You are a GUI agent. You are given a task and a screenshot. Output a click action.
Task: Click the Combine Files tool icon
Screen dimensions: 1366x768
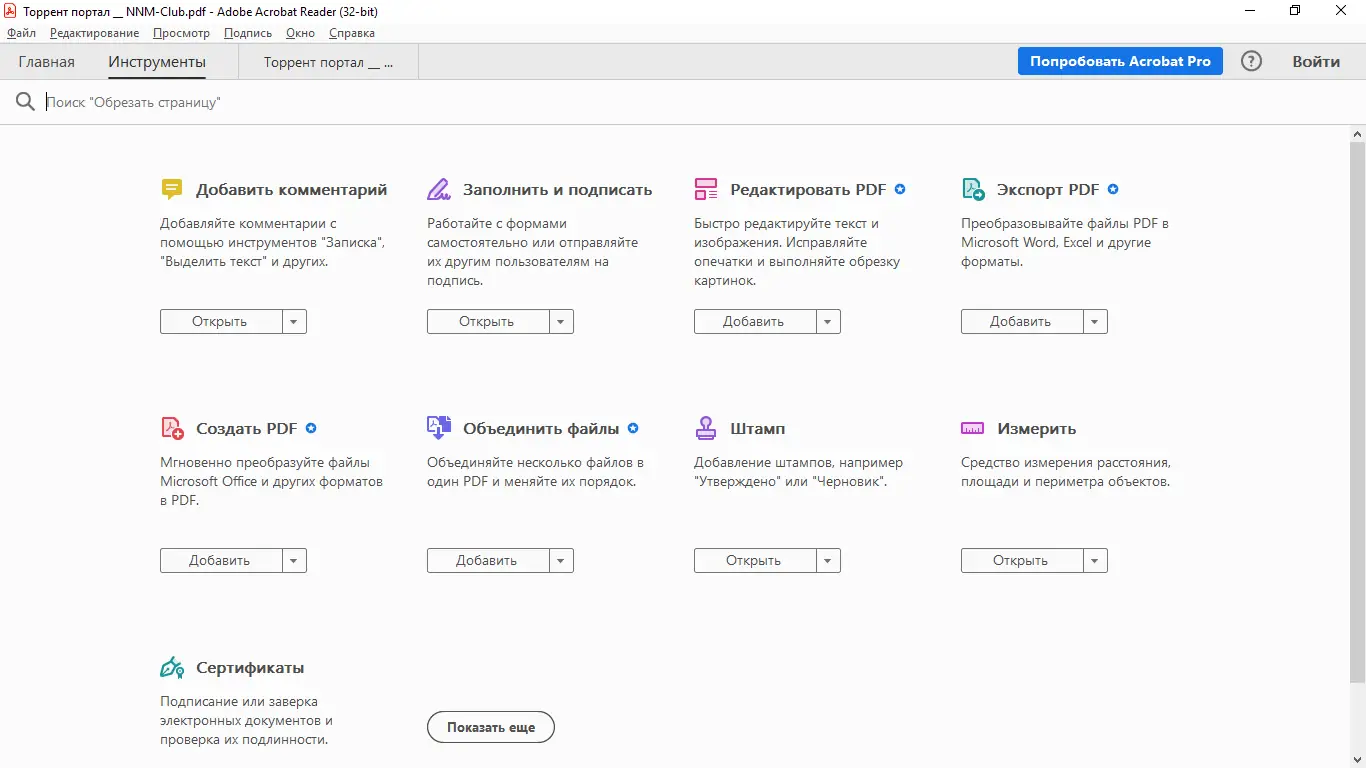click(439, 428)
